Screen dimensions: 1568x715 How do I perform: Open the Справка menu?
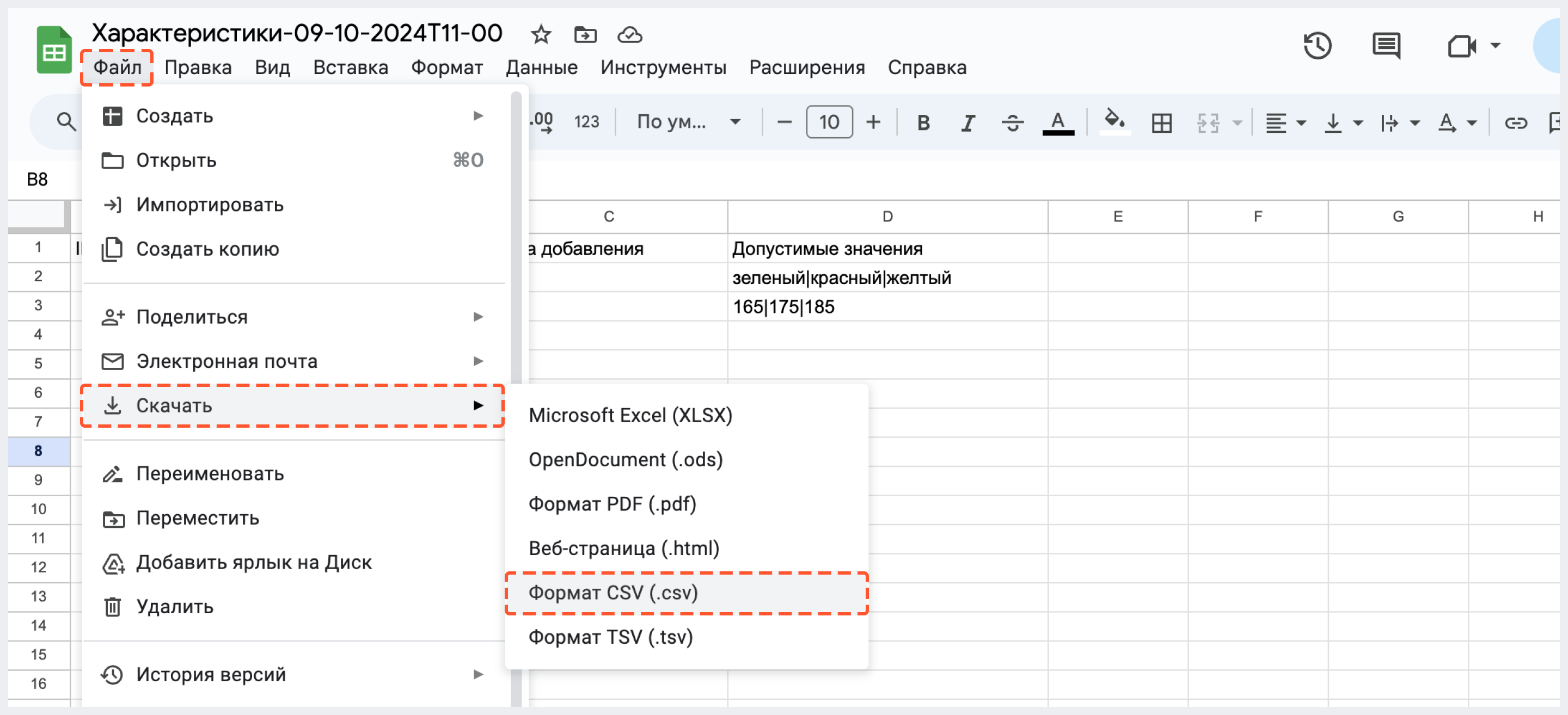(x=927, y=67)
